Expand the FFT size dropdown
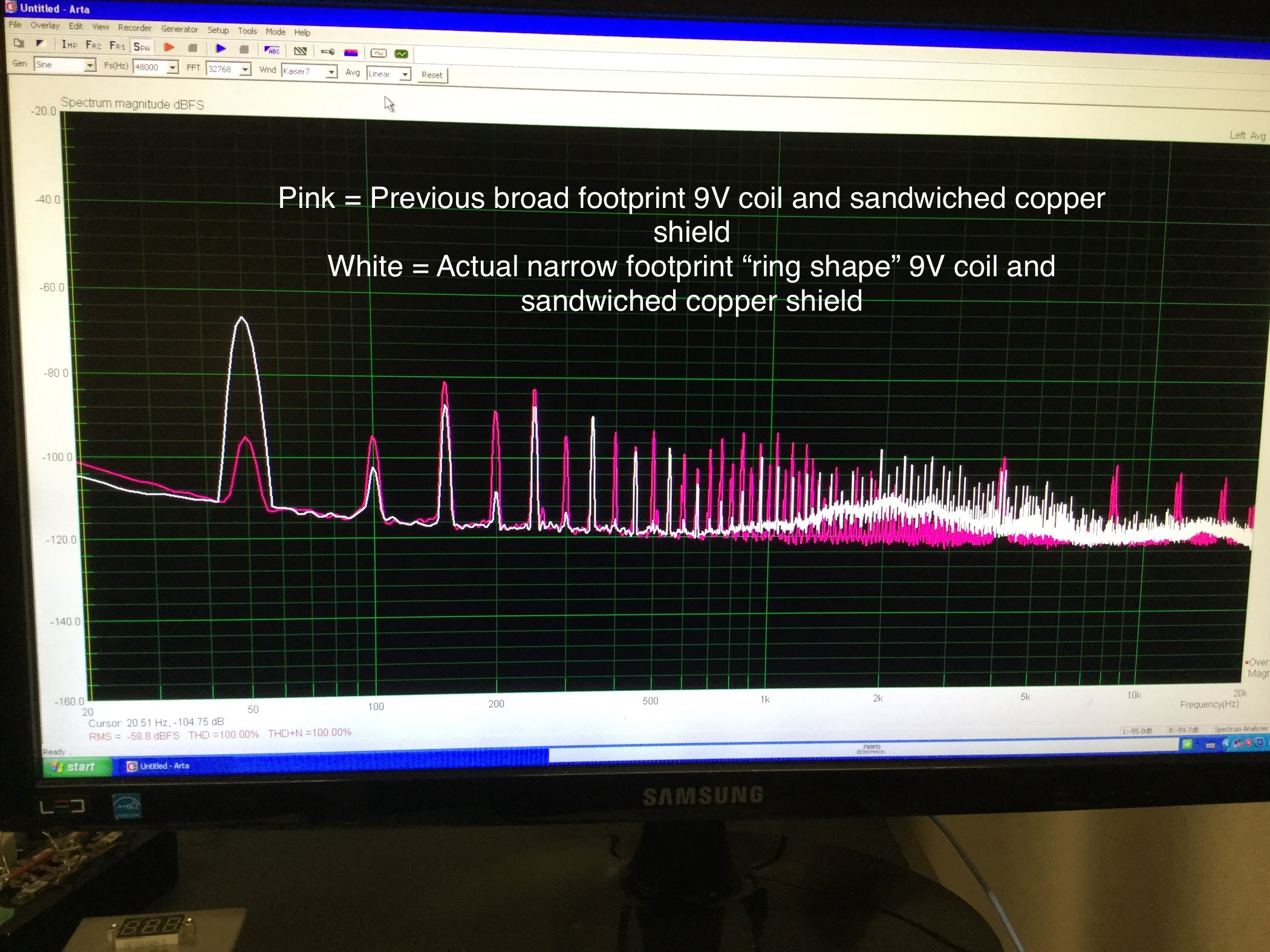Image resolution: width=1270 pixels, height=952 pixels. [245, 70]
